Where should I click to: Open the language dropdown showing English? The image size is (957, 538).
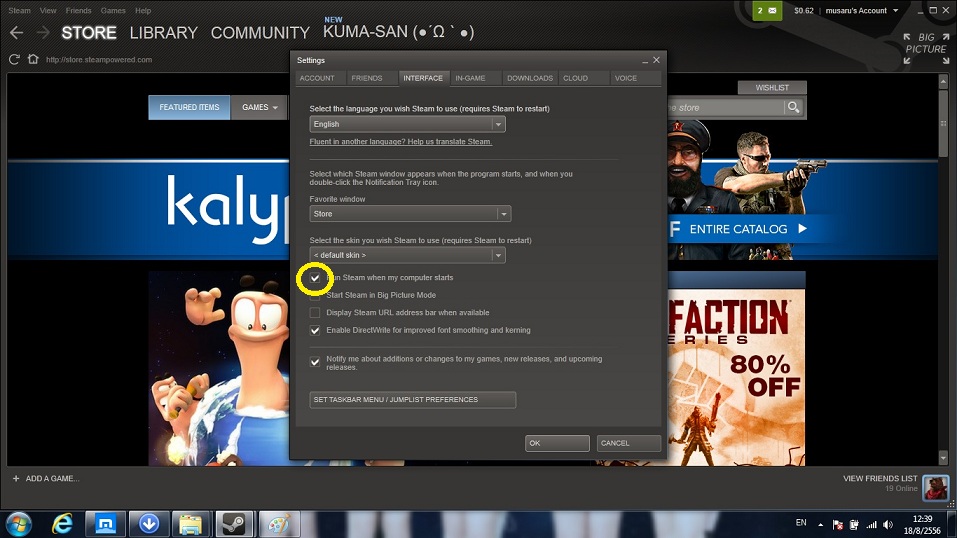coord(407,124)
